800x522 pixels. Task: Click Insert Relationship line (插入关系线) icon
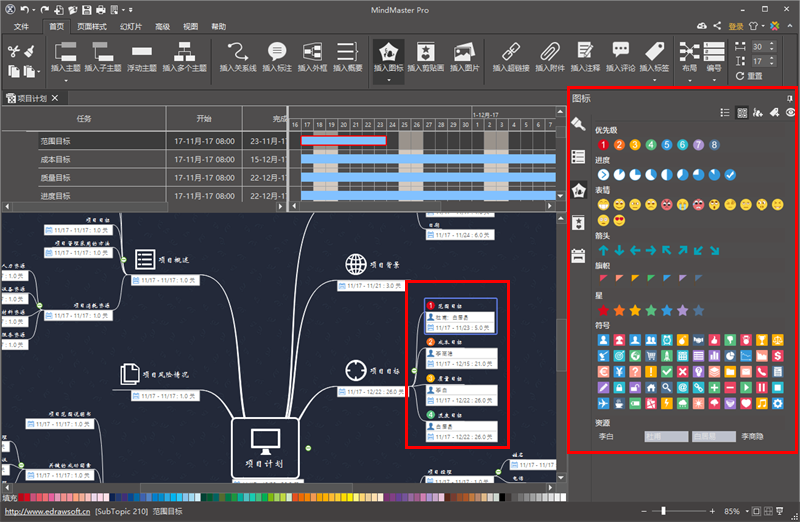click(x=238, y=52)
